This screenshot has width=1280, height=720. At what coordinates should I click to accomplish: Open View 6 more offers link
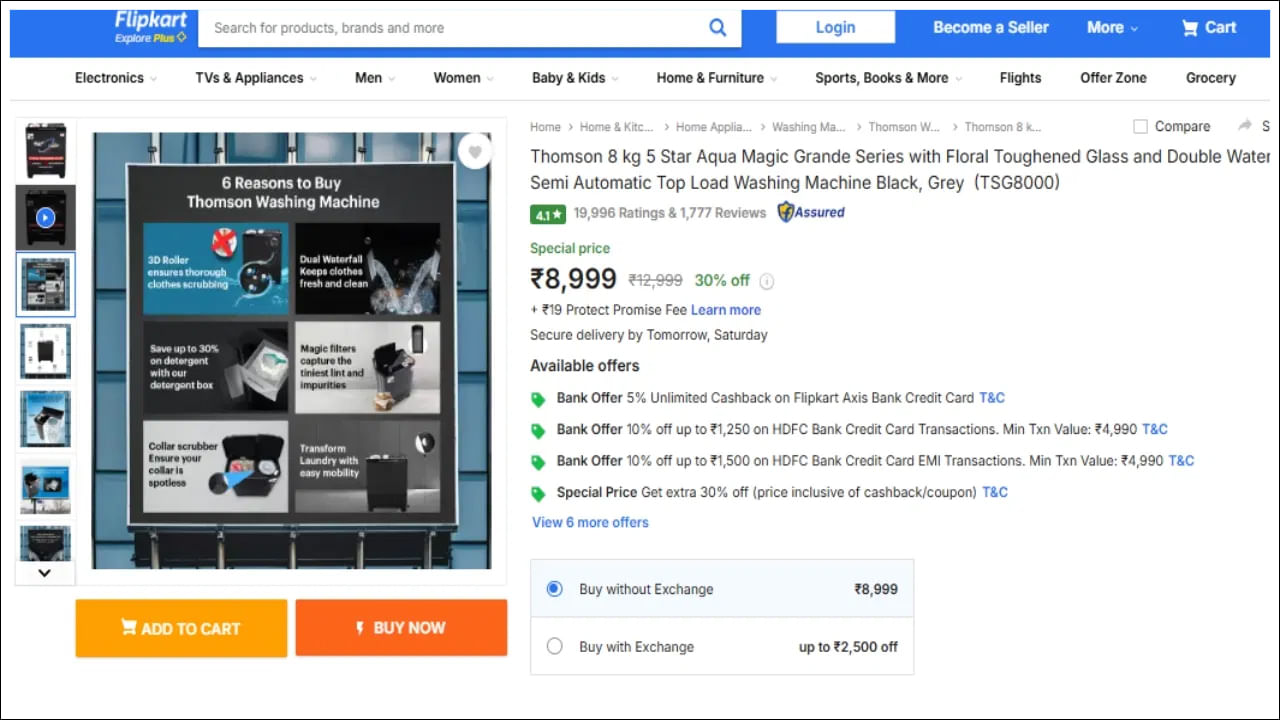click(x=590, y=522)
